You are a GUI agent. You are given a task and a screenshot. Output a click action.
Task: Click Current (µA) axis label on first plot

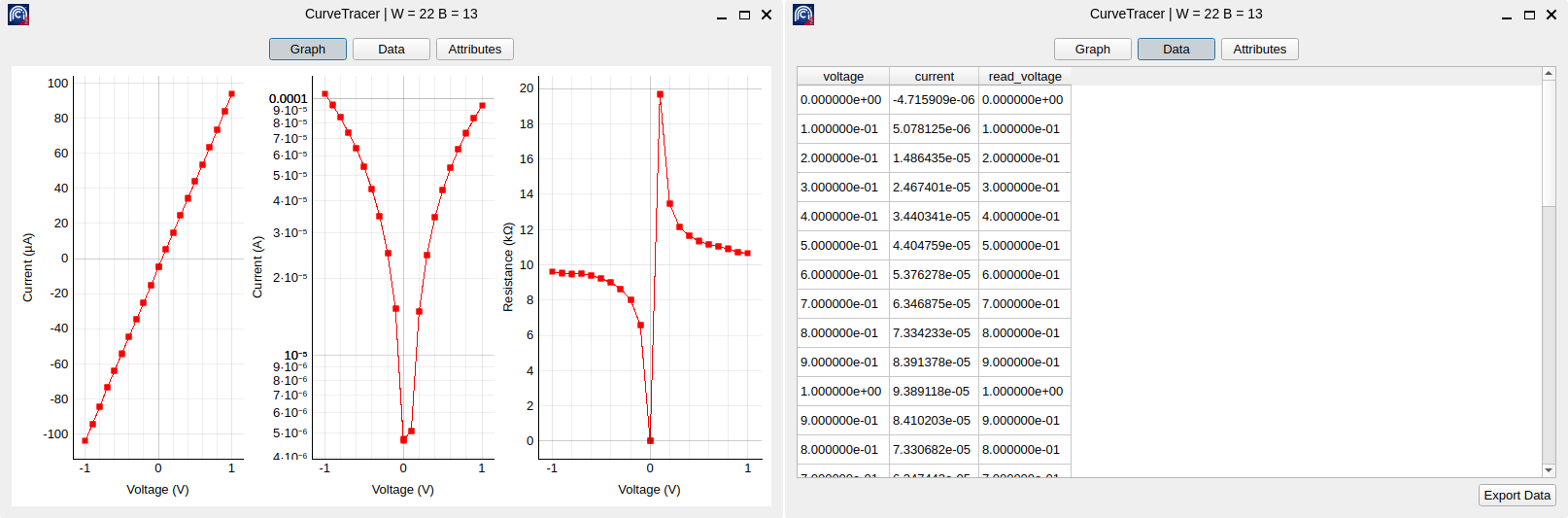[x=28, y=267]
